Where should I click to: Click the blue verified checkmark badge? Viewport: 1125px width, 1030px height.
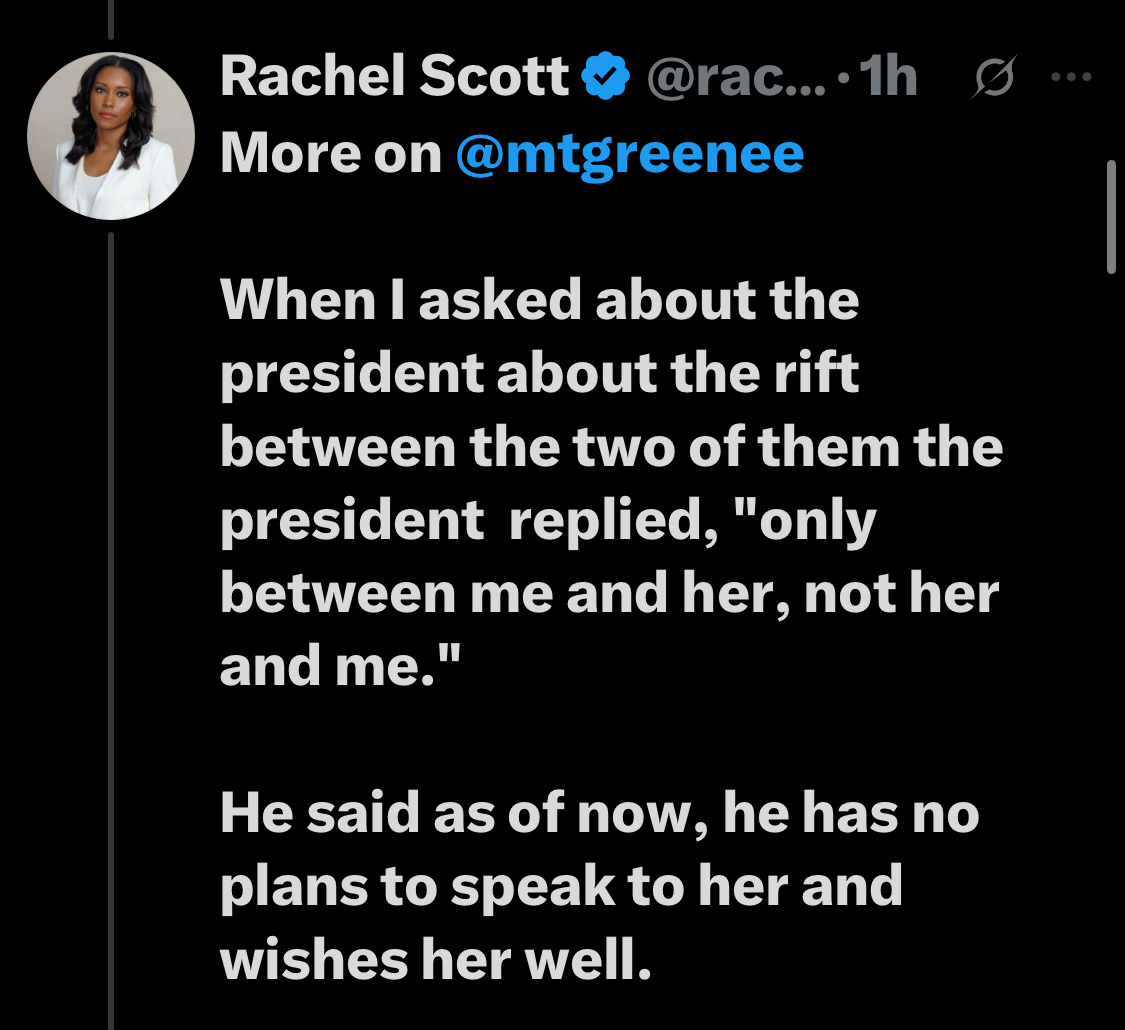(606, 78)
